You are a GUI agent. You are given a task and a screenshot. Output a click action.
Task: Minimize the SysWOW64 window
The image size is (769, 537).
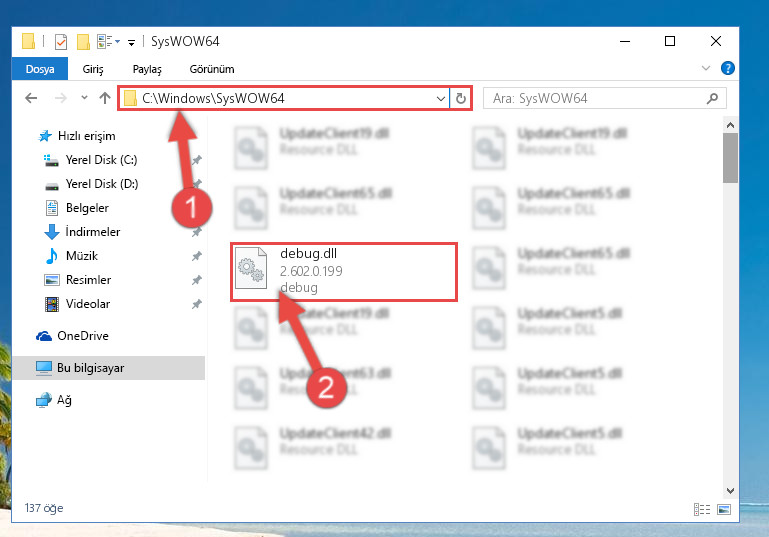click(x=625, y=42)
